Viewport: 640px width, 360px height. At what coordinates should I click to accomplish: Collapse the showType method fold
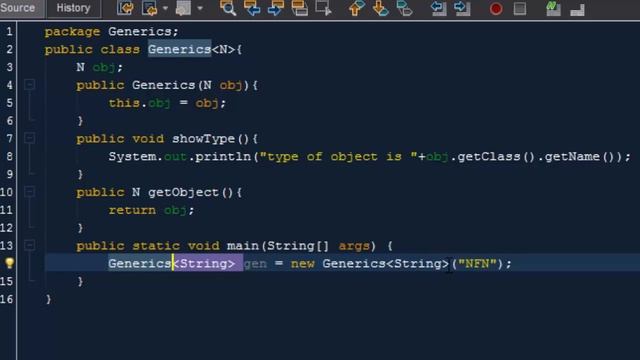[29, 138]
